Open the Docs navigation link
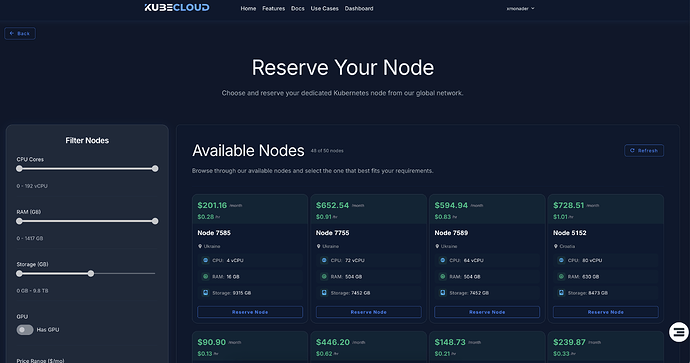690x363 pixels. [x=297, y=8]
